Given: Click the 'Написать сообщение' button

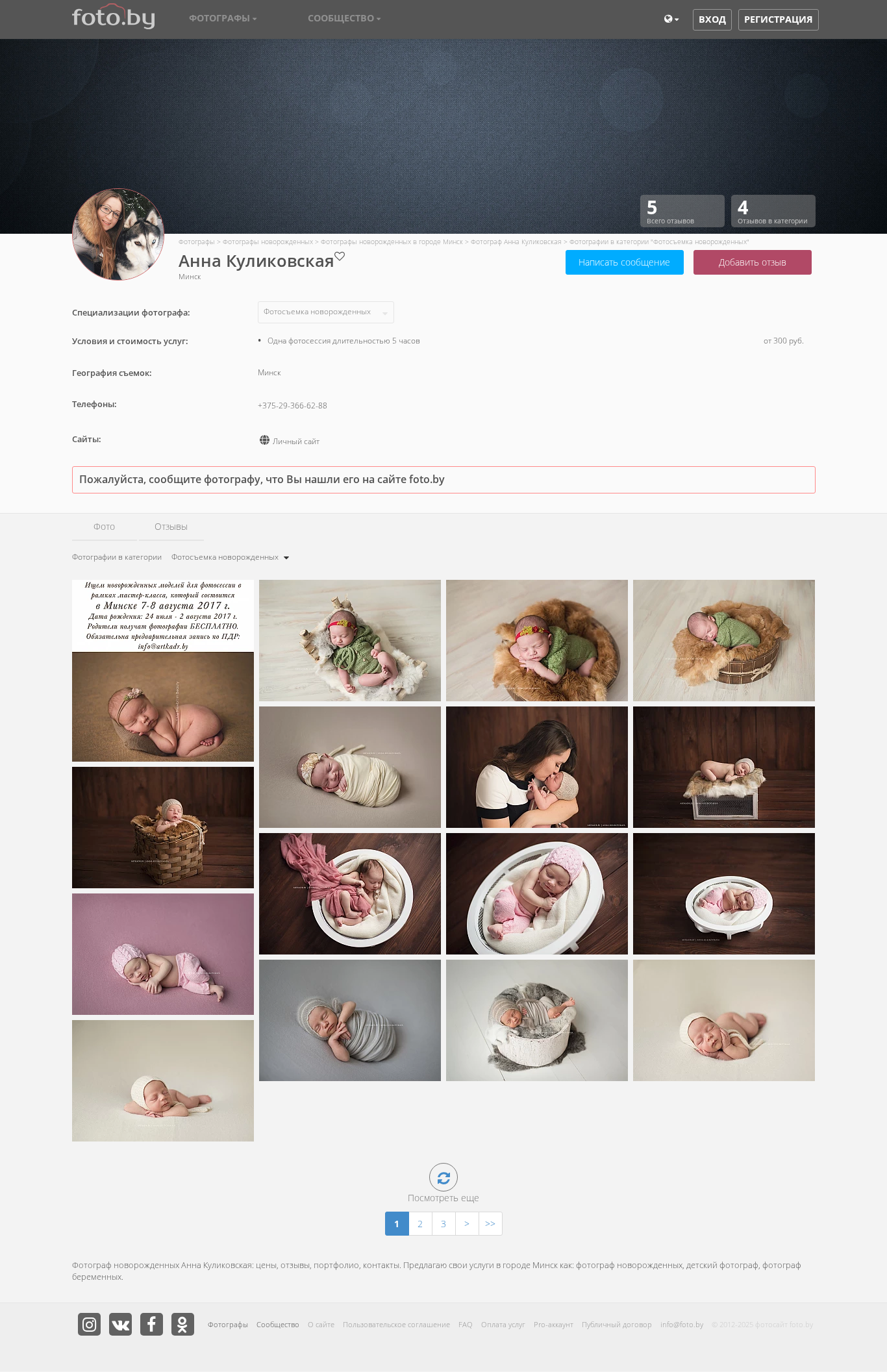Looking at the screenshot, I should pos(624,262).
